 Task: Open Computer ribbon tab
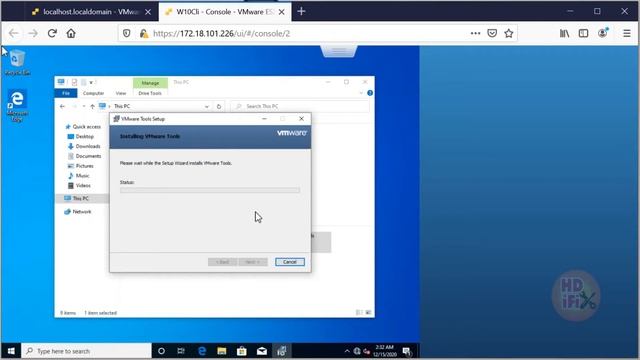tap(93, 93)
